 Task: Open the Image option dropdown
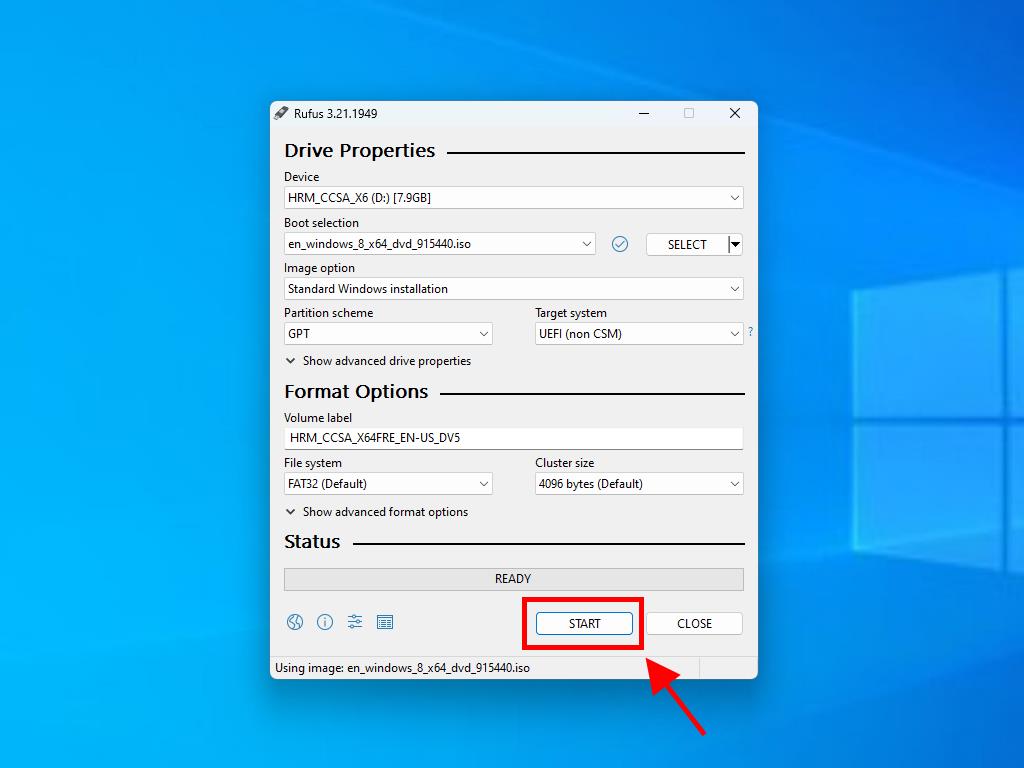pos(513,289)
